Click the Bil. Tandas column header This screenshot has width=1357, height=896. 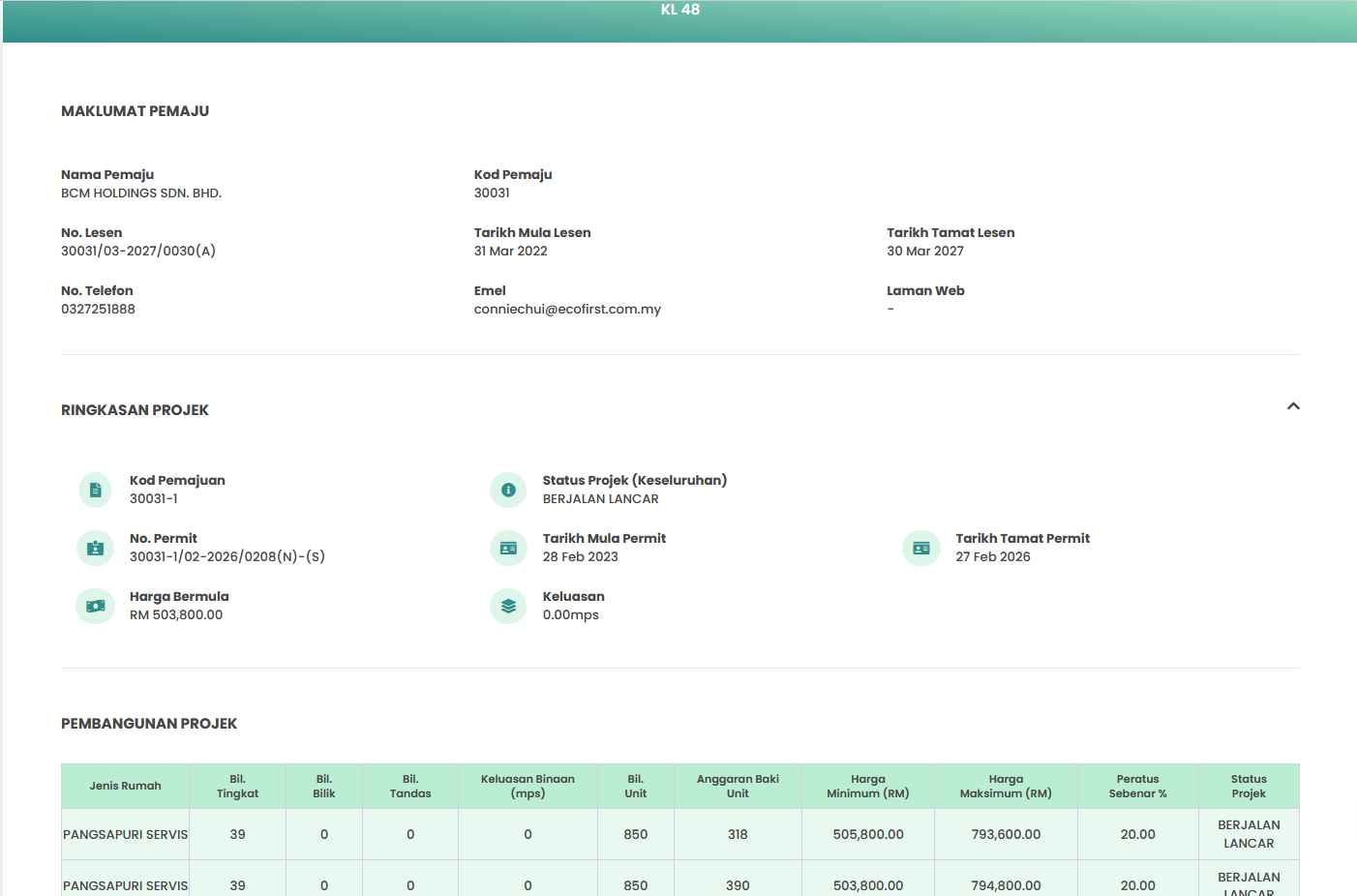(x=410, y=786)
